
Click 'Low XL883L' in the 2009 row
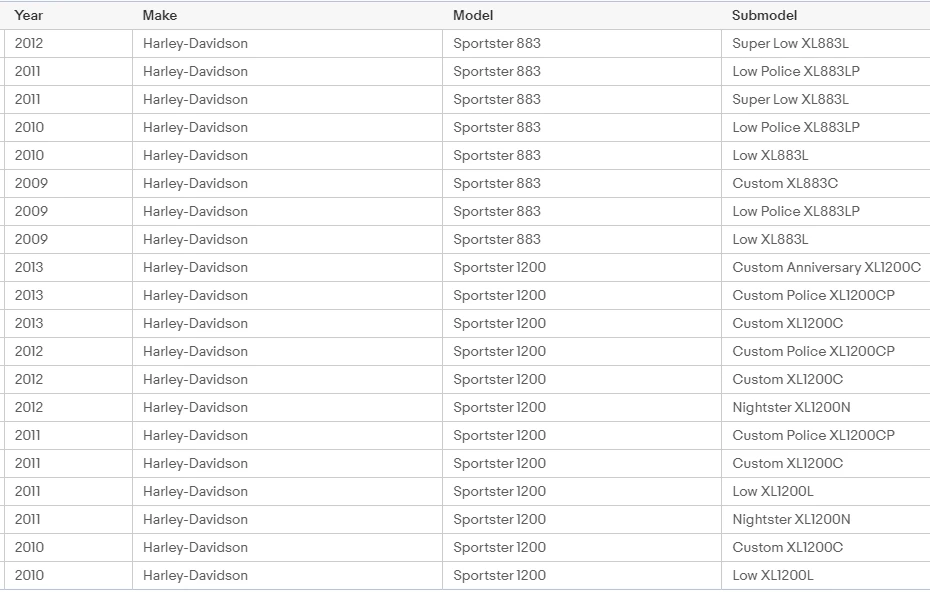pos(770,239)
